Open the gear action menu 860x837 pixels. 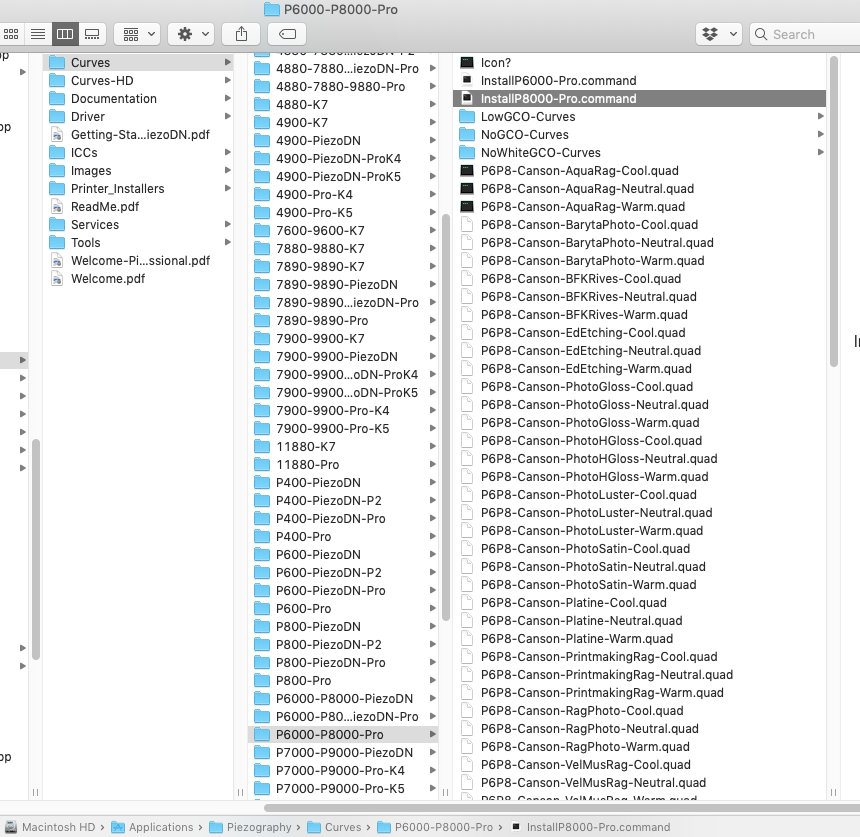click(191, 34)
